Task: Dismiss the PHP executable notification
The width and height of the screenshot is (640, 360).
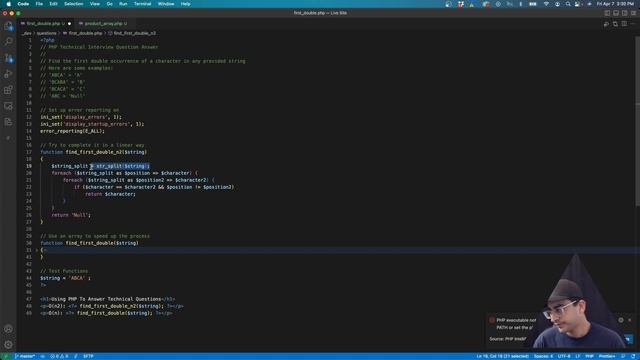Action: tap(630, 320)
